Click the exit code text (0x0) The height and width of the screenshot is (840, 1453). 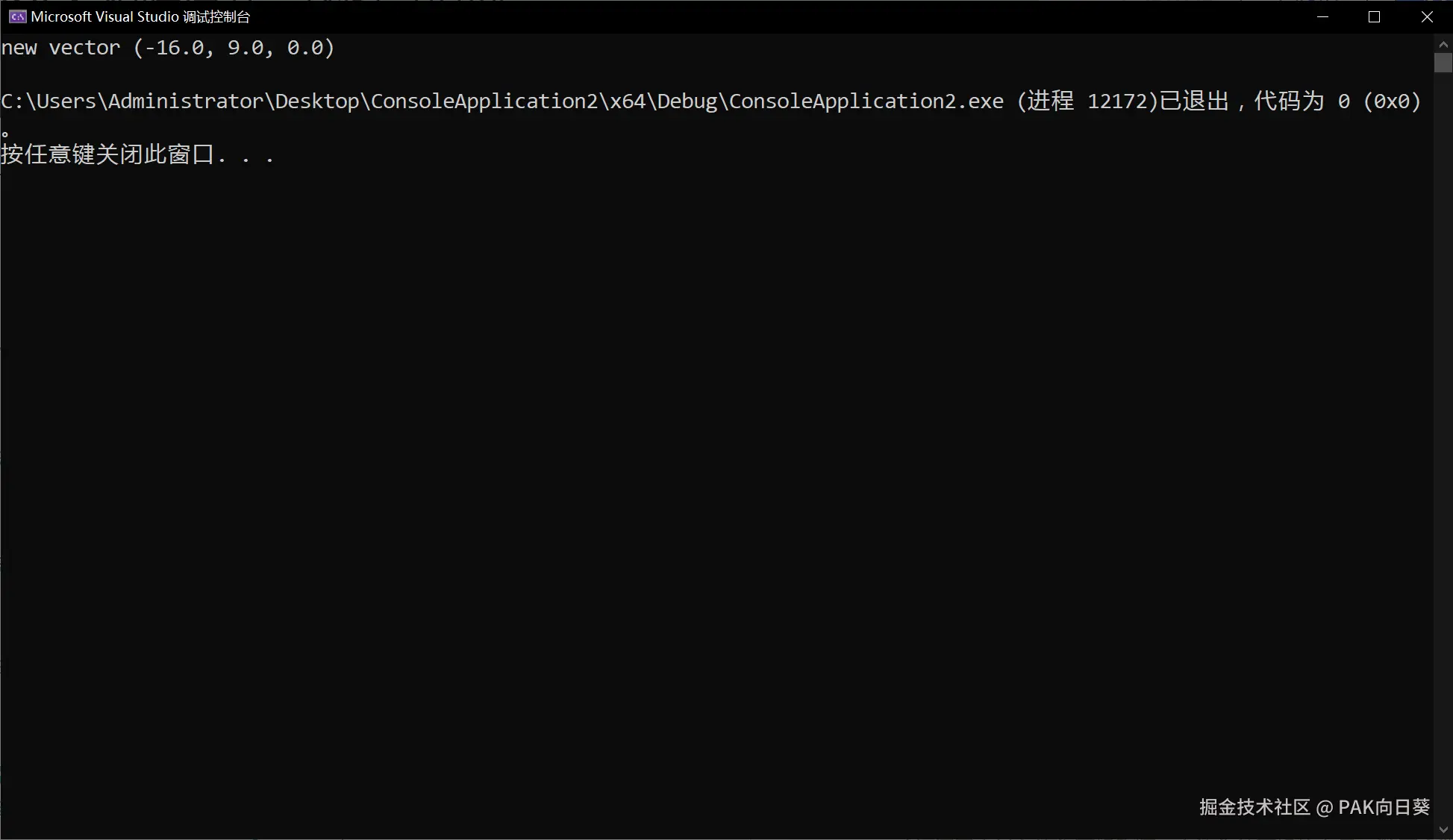tap(1392, 101)
